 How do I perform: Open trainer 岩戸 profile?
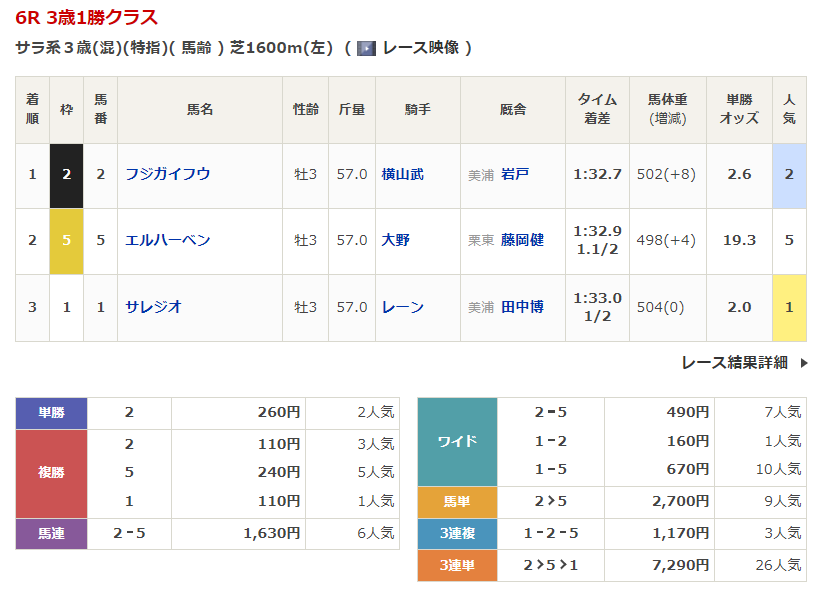(515, 174)
